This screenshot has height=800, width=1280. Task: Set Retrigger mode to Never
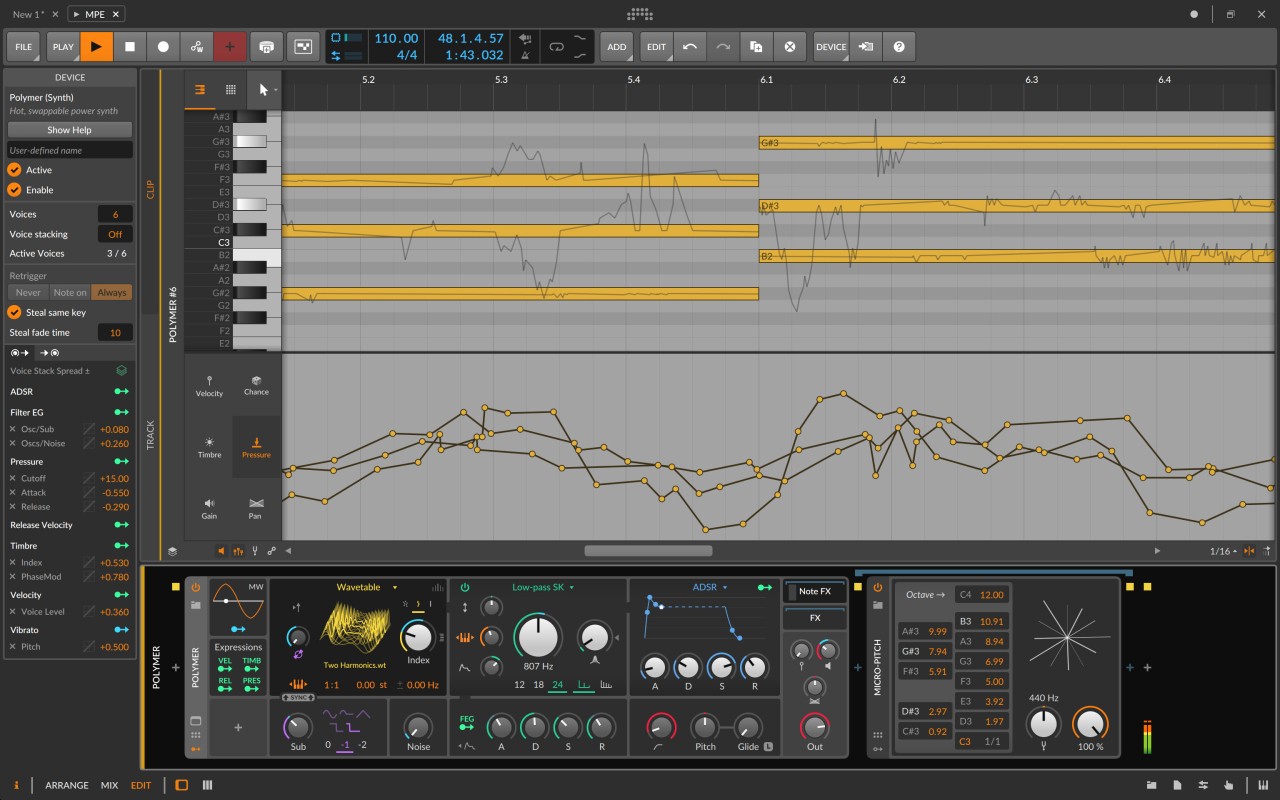click(x=28, y=291)
